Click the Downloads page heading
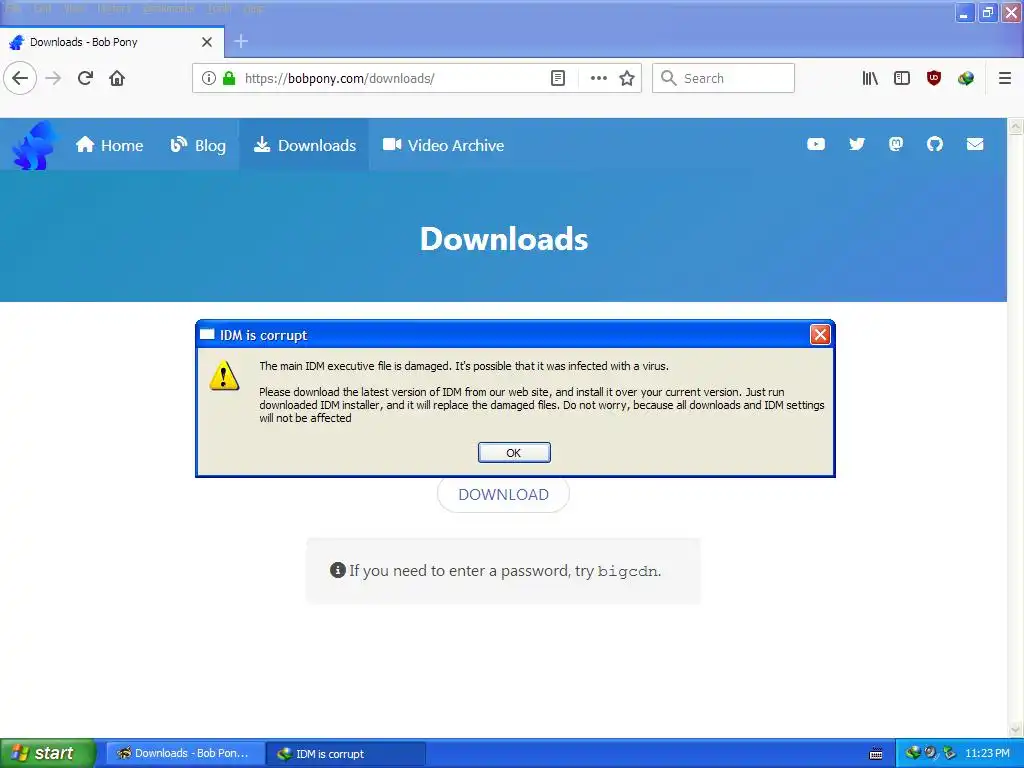Viewport: 1024px width, 768px height. 504,239
